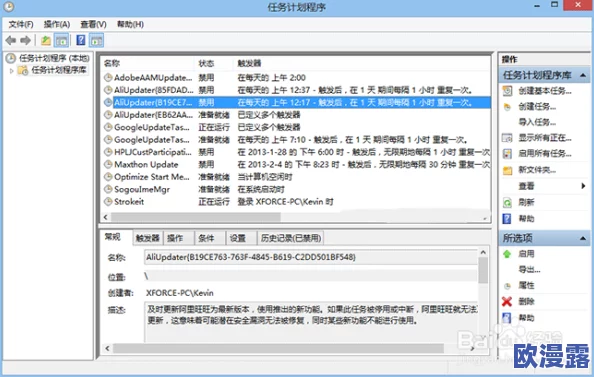Click the 创建基本任务 icon in actions pane
Screen dimensions: 594x377
click(507, 91)
